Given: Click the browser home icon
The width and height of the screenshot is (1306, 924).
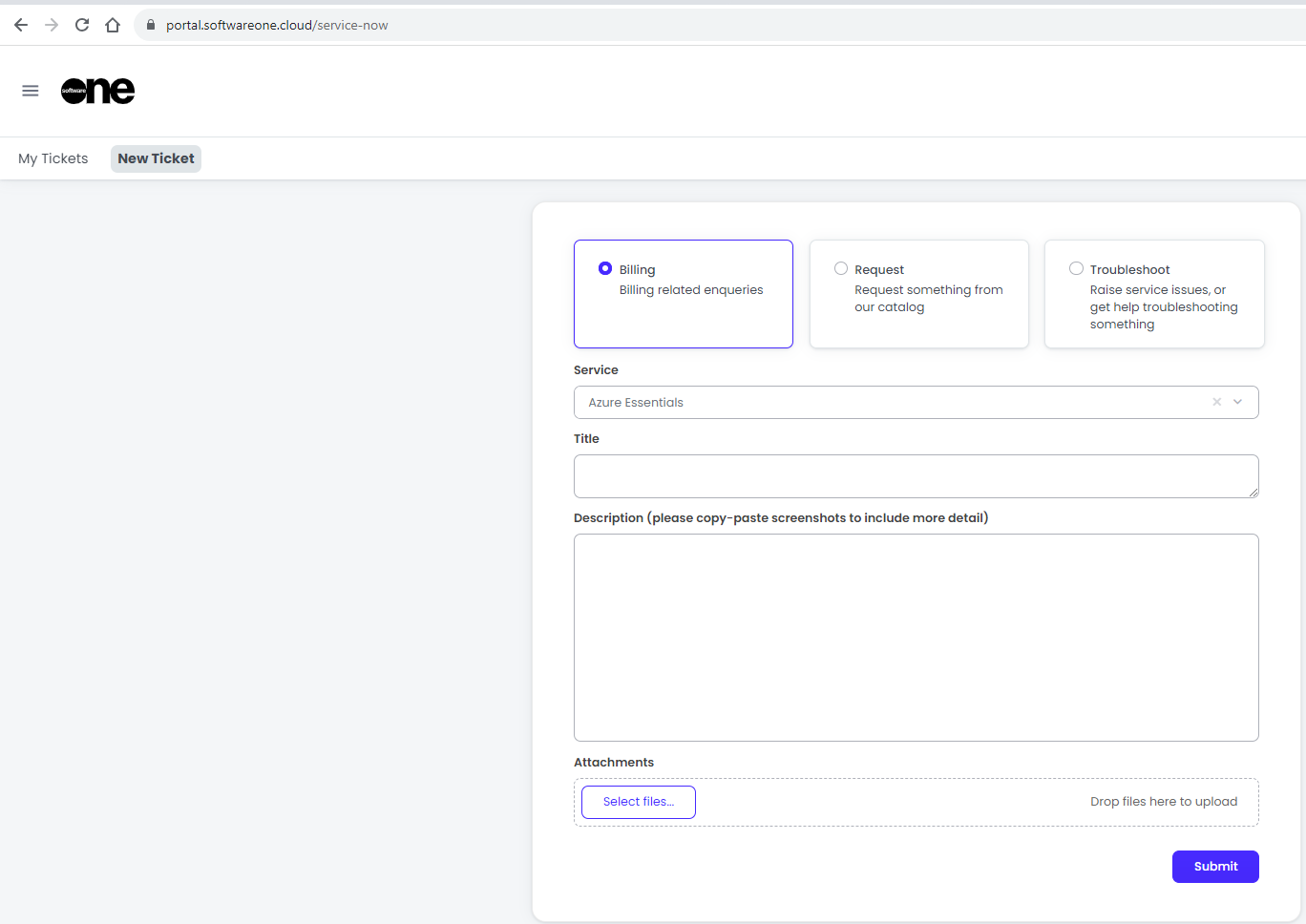Looking at the screenshot, I should pos(113,25).
